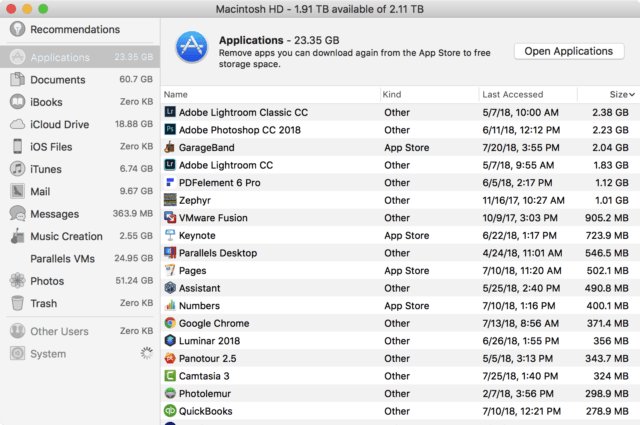The height and width of the screenshot is (425, 640).
Task: Click the Google Chrome app icon
Action: (170, 323)
